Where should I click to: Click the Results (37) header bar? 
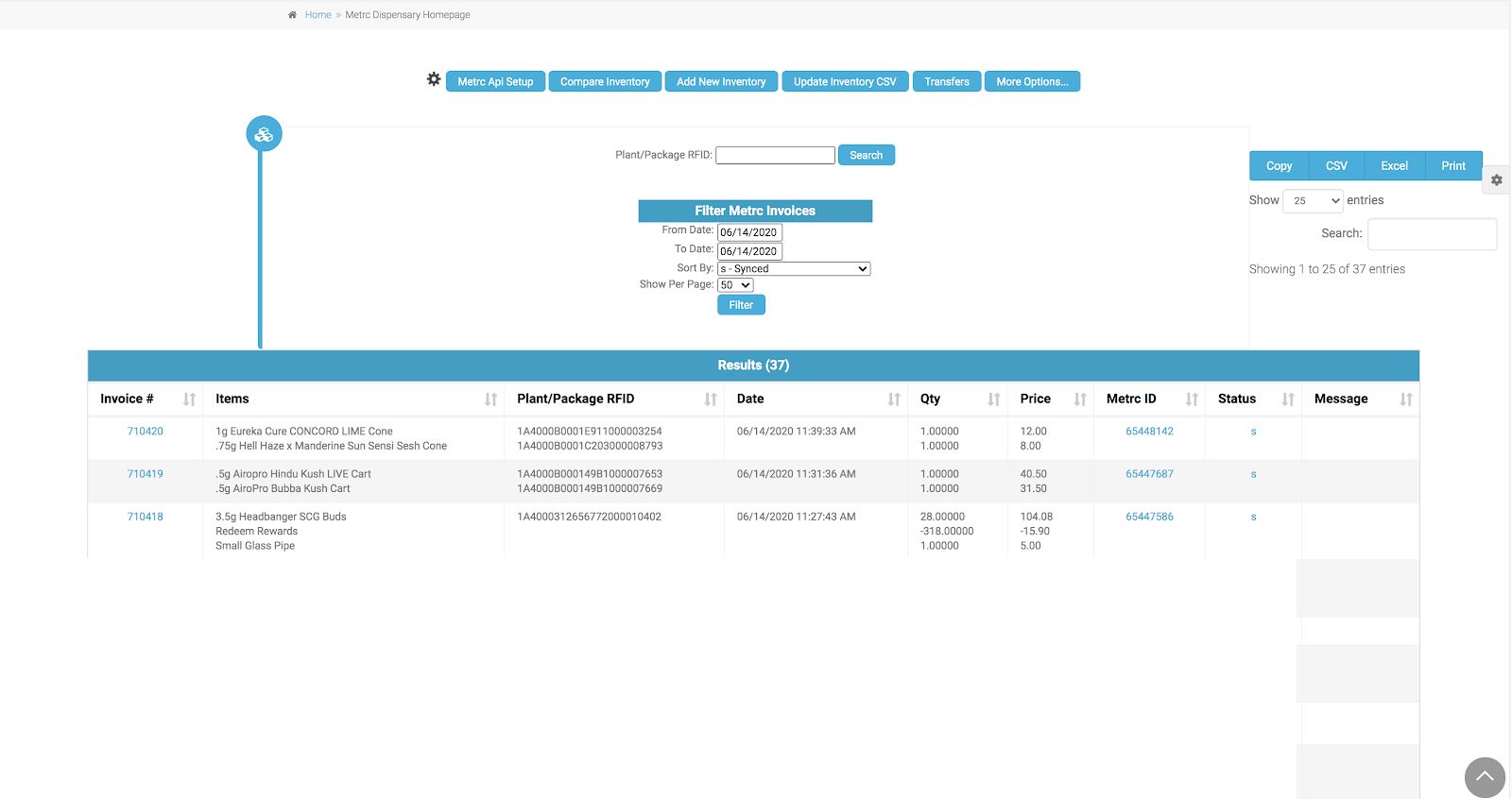tap(753, 365)
